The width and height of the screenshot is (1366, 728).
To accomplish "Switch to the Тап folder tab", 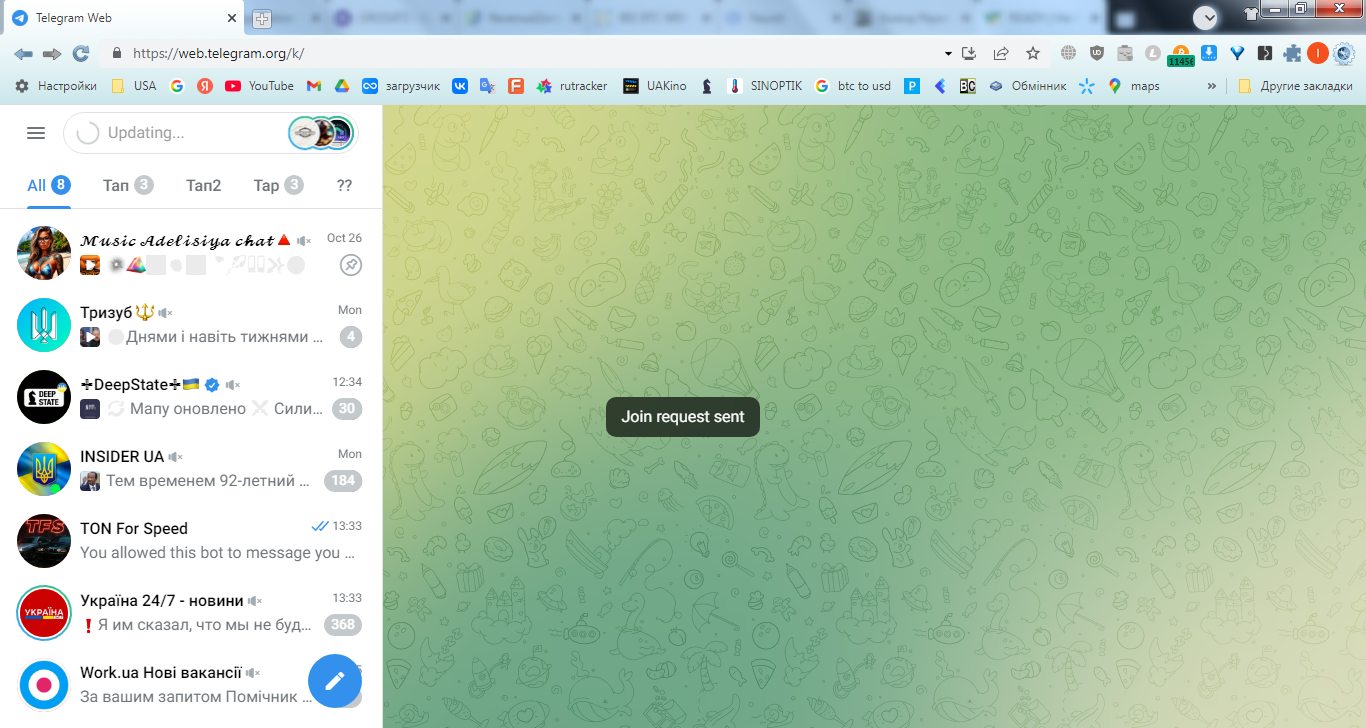I will [x=128, y=185].
